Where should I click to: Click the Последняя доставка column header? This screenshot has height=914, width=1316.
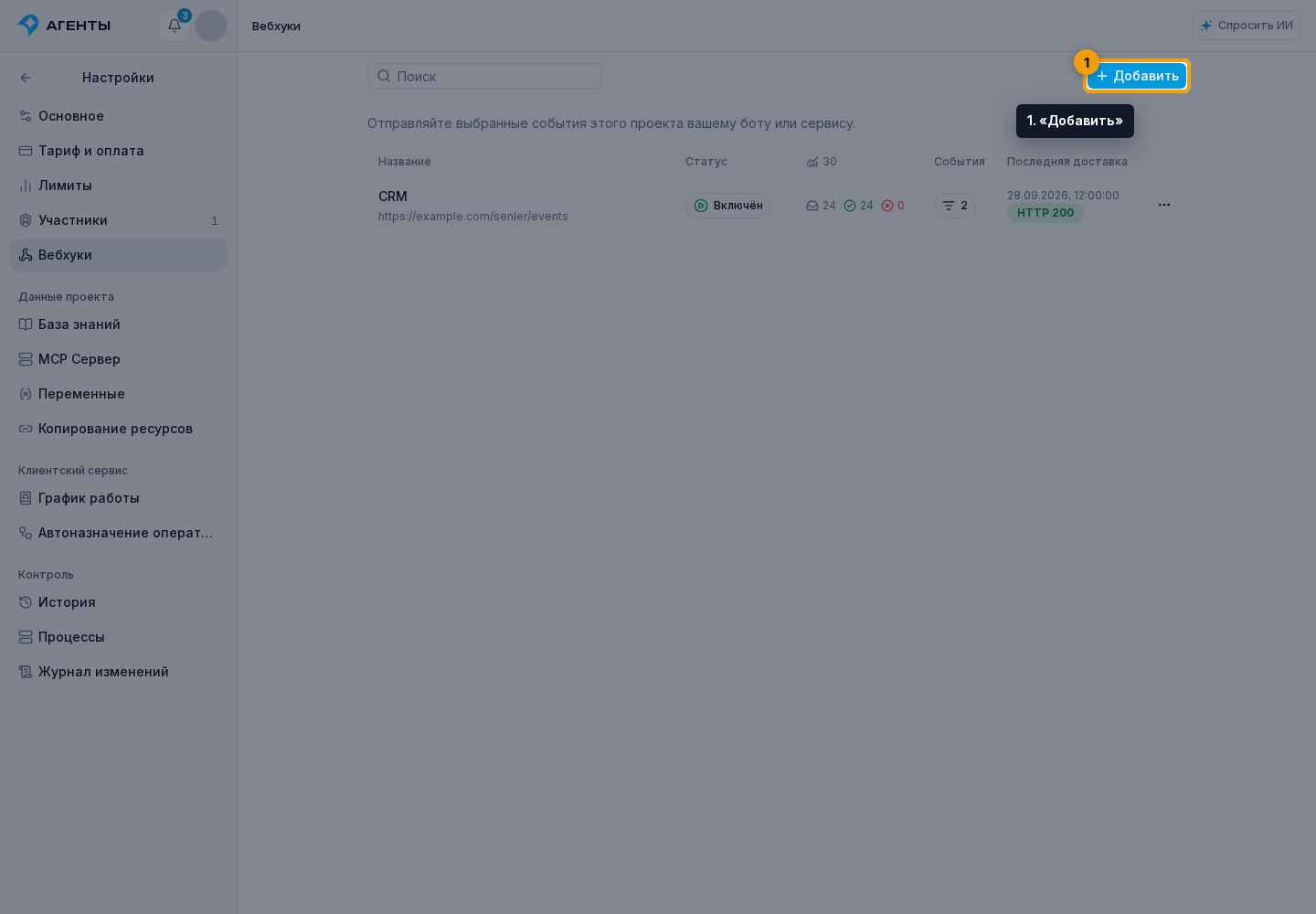[x=1067, y=162]
